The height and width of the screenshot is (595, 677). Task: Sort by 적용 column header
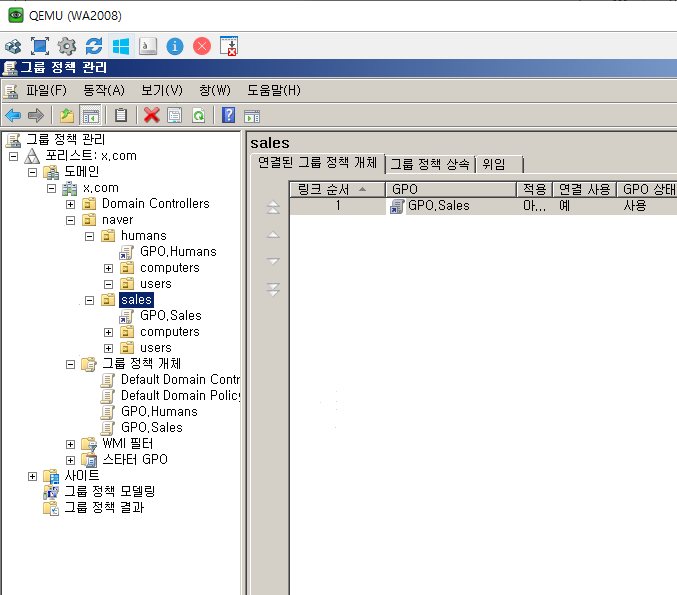click(535, 189)
